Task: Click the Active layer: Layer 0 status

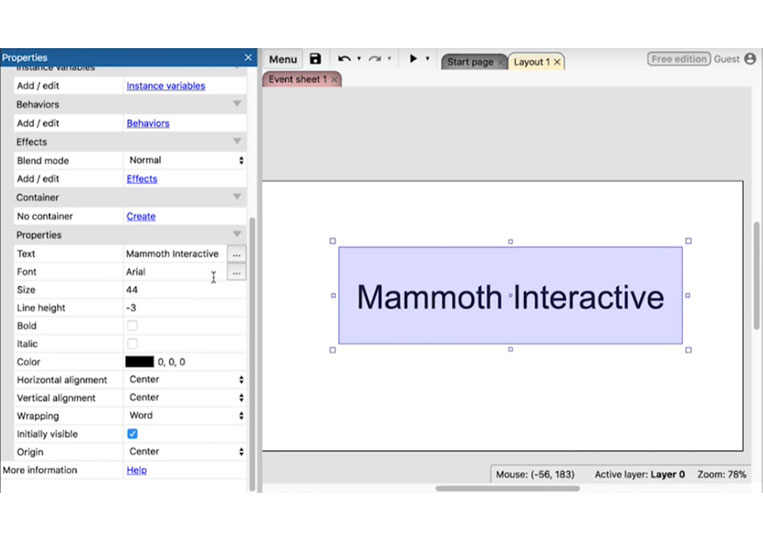Action: tap(639, 474)
